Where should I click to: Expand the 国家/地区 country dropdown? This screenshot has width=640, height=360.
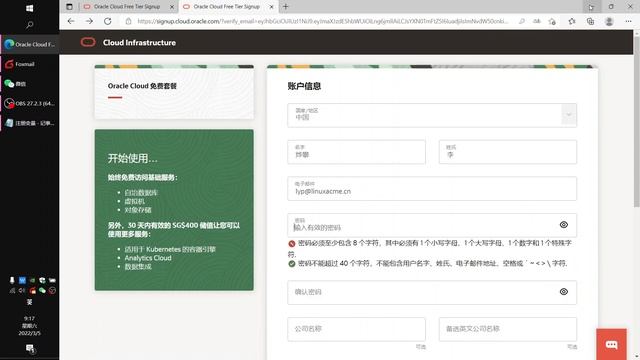569,115
